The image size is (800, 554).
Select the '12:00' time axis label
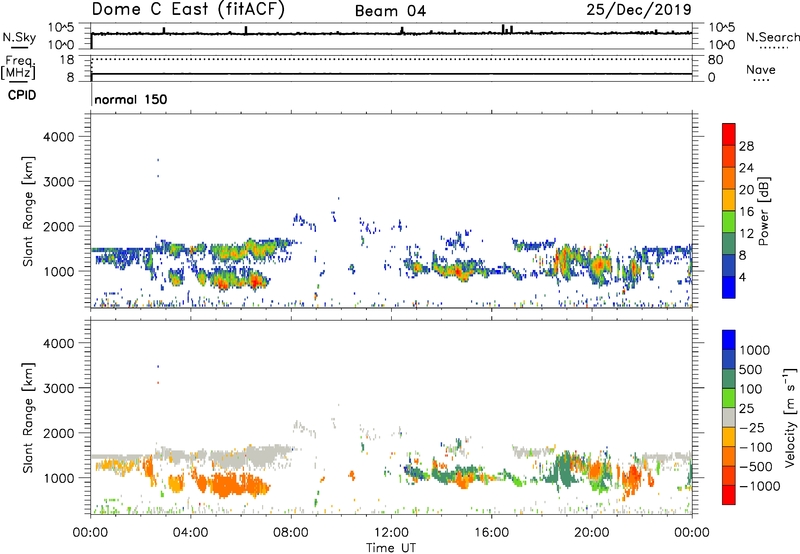pos(391,533)
